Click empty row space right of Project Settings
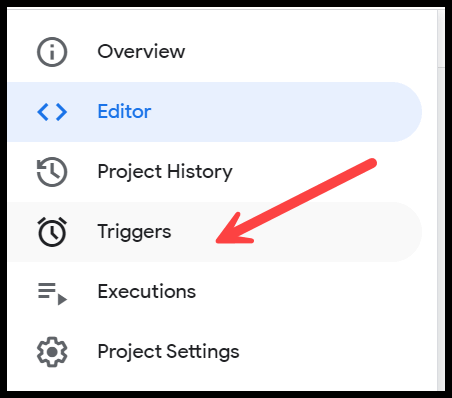Image resolution: width=452 pixels, height=398 pixels. click(330, 352)
